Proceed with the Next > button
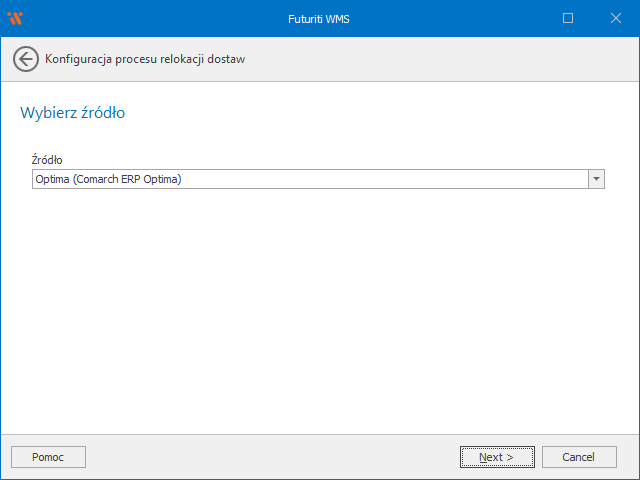Viewport: 640px width, 480px height. point(496,457)
